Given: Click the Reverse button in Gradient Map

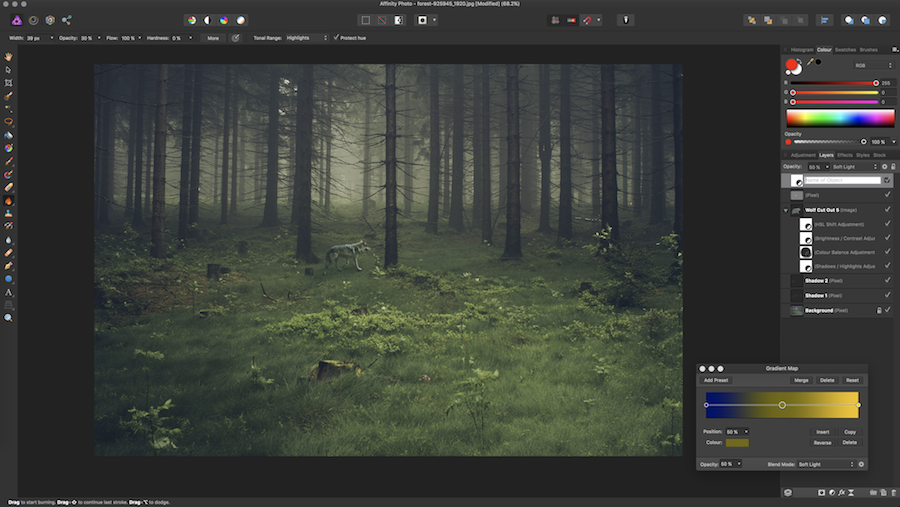Looking at the screenshot, I should [x=822, y=442].
